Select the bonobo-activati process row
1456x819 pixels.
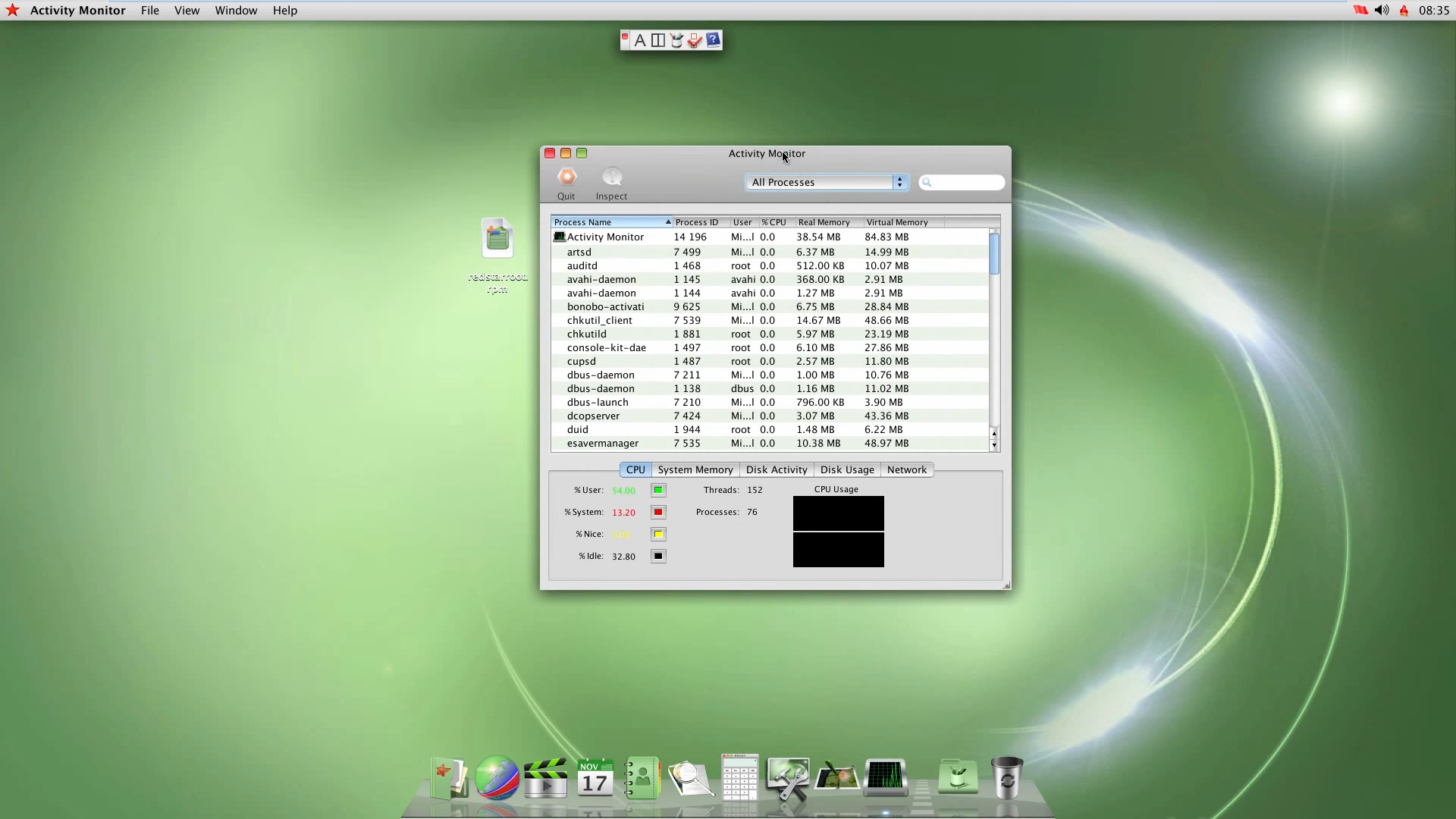coord(770,307)
